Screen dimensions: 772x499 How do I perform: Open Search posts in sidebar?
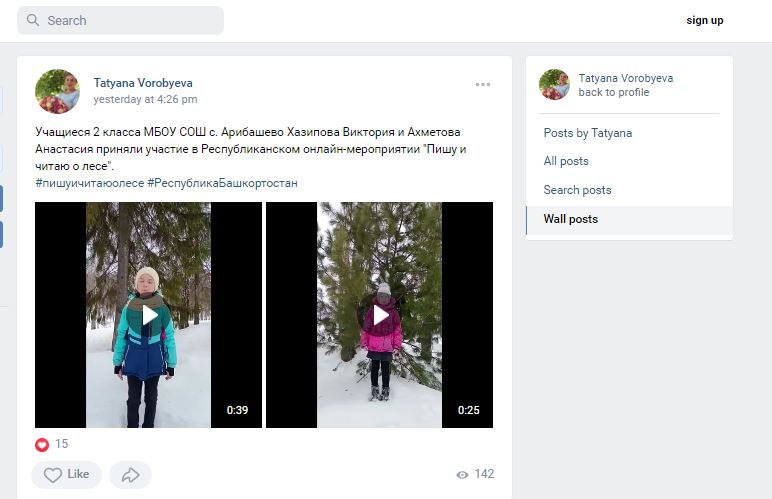(577, 190)
